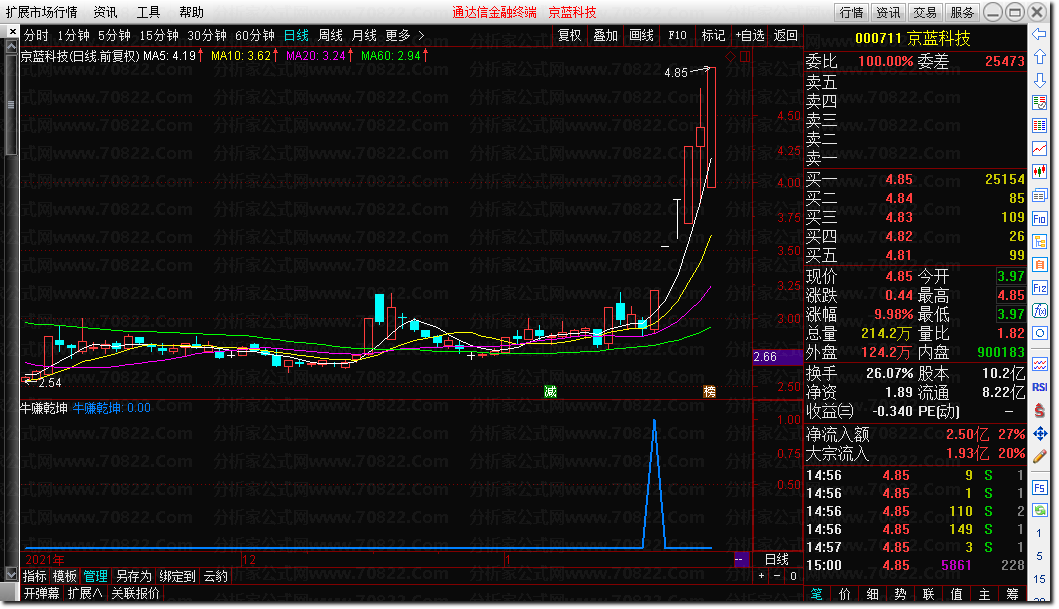The height and width of the screenshot is (609, 1059).
Task: Click the red diamond marker icon atop chart
Action: [x=730, y=57]
